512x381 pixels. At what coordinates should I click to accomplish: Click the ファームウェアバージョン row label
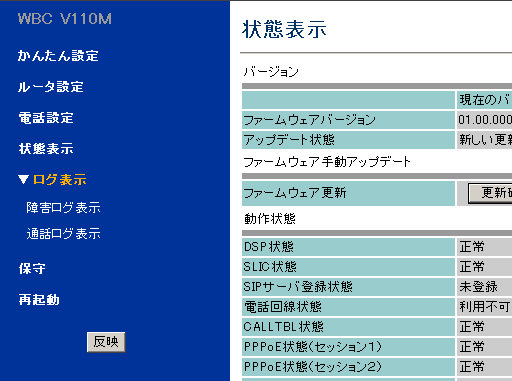(x=310, y=120)
